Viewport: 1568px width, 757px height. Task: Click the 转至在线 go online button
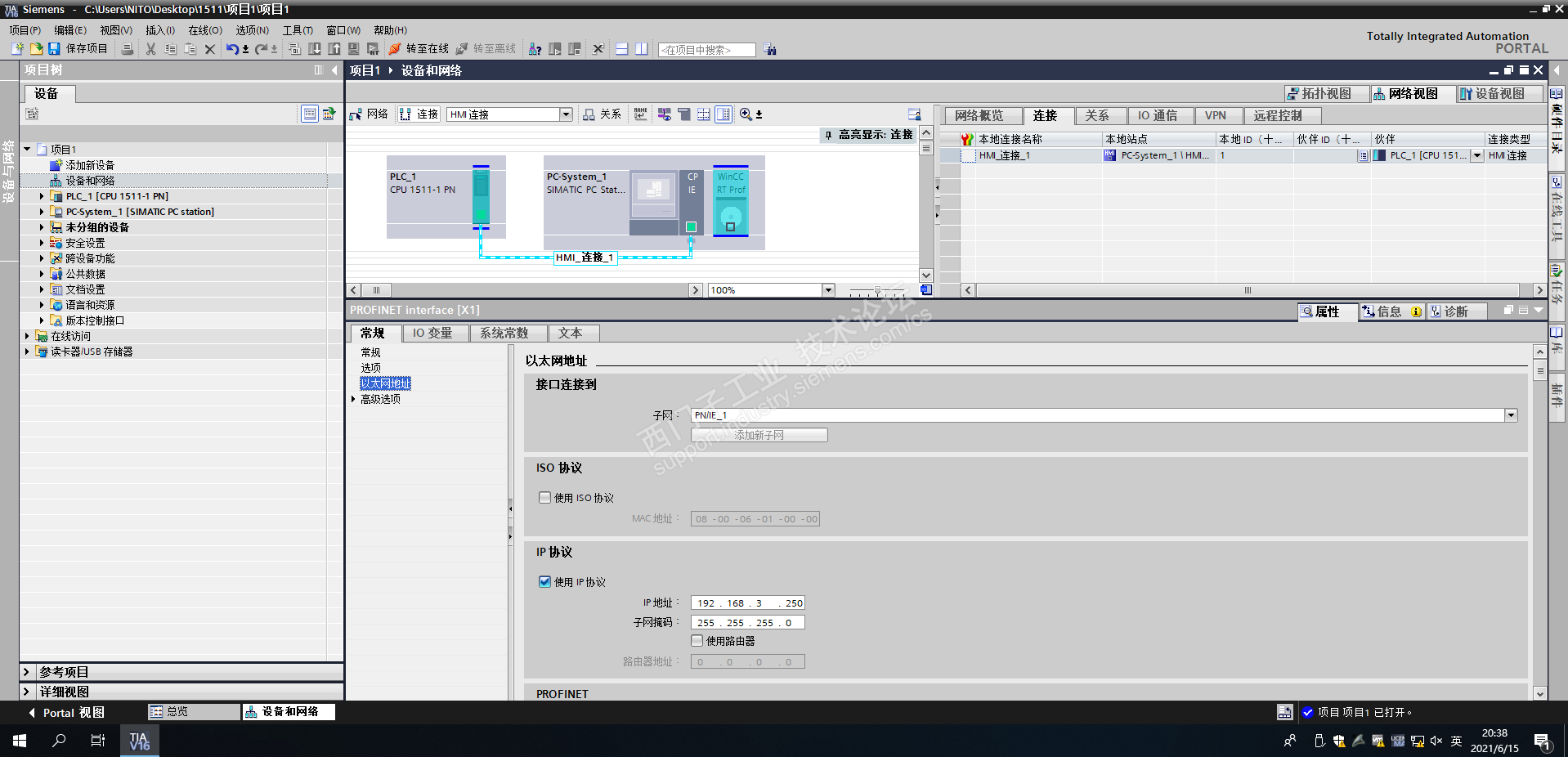(x=419, y=49)
